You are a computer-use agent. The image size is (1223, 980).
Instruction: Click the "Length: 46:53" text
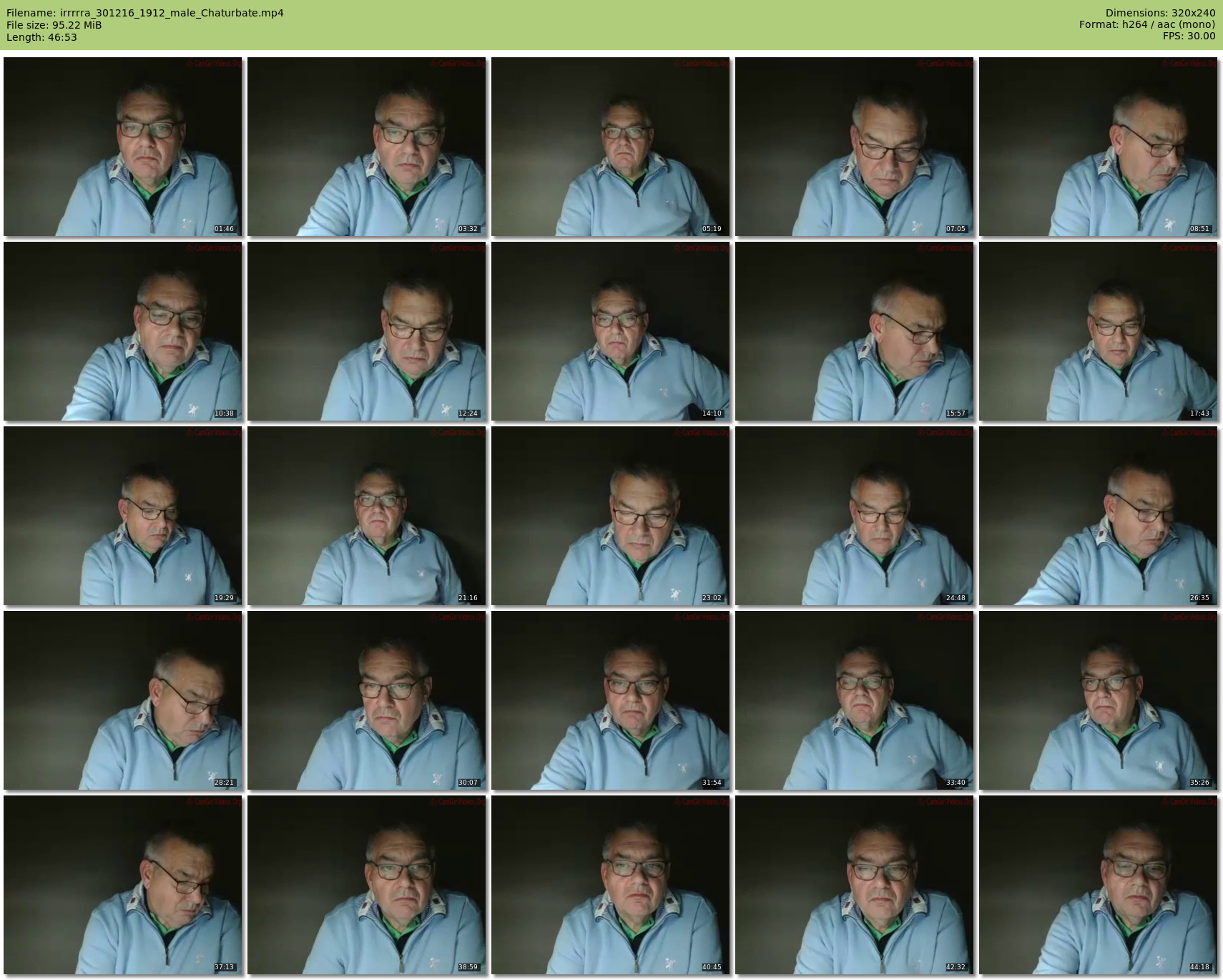[x=41, y=37]
